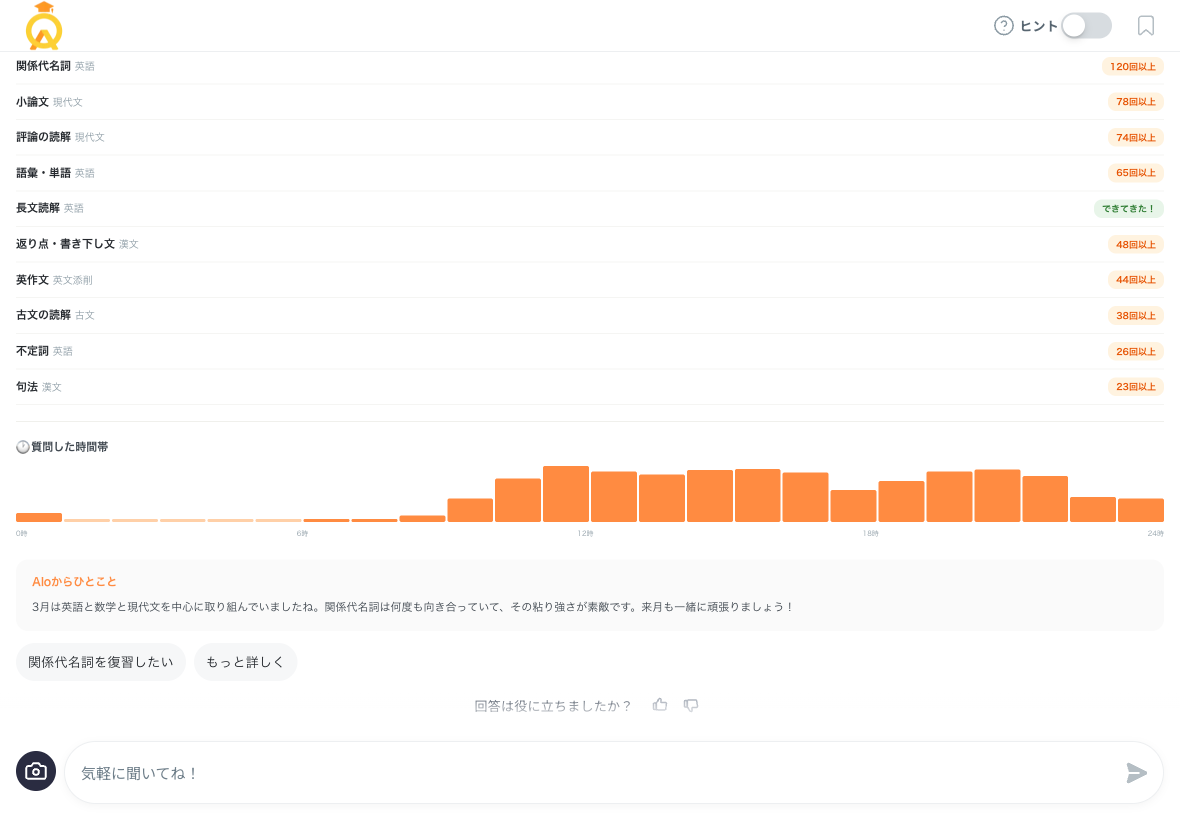Click the question mark icon beside ヒント
Screen dimensions: 1180x820
1003,26
